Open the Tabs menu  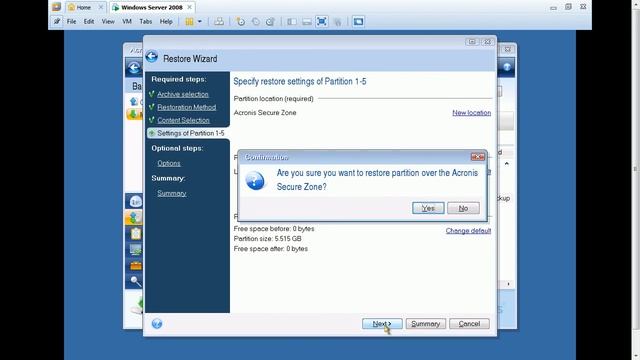tap(145, 22)
